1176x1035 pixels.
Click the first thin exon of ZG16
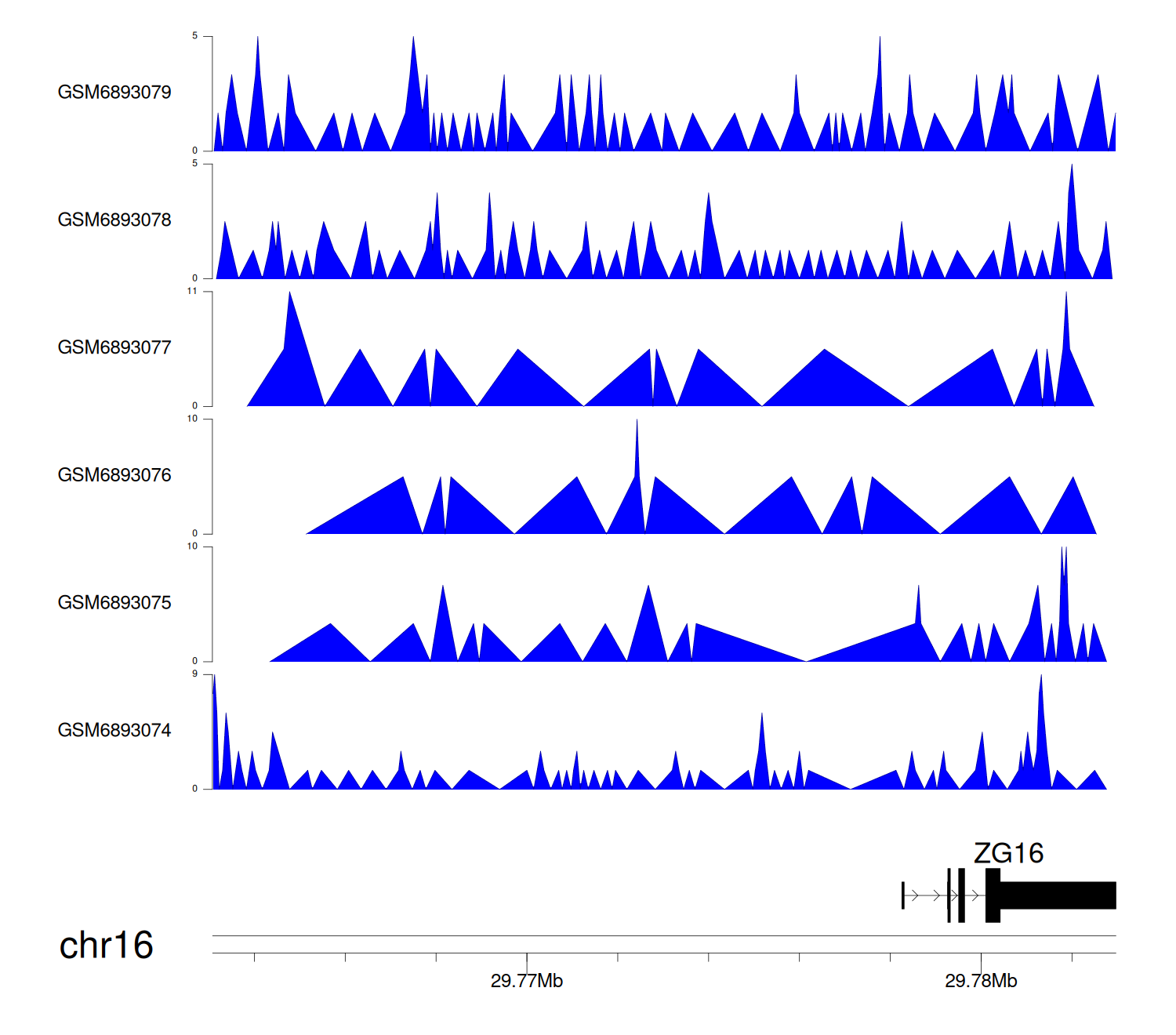[x=903, y=895]
